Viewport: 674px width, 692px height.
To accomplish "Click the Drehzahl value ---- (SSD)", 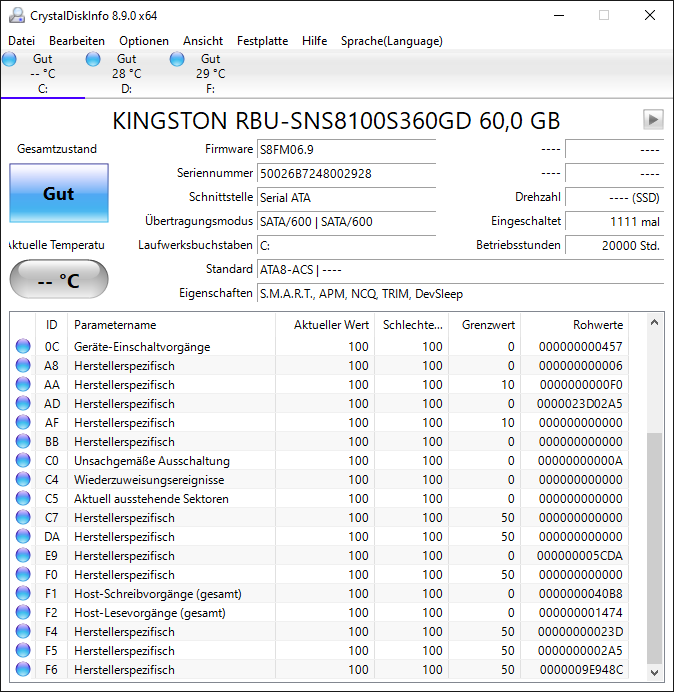I will click(614, 197).
